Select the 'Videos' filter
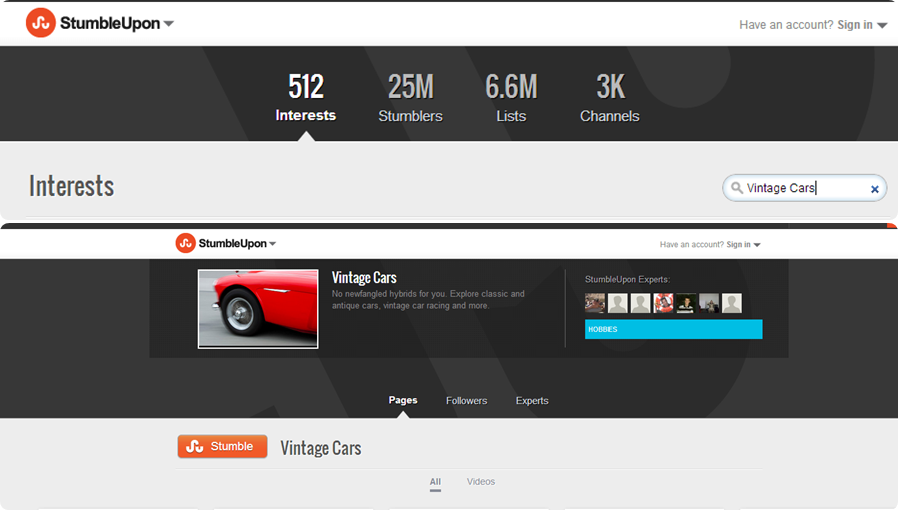This screenshot has height=510, width=898. tap(480, 482)
